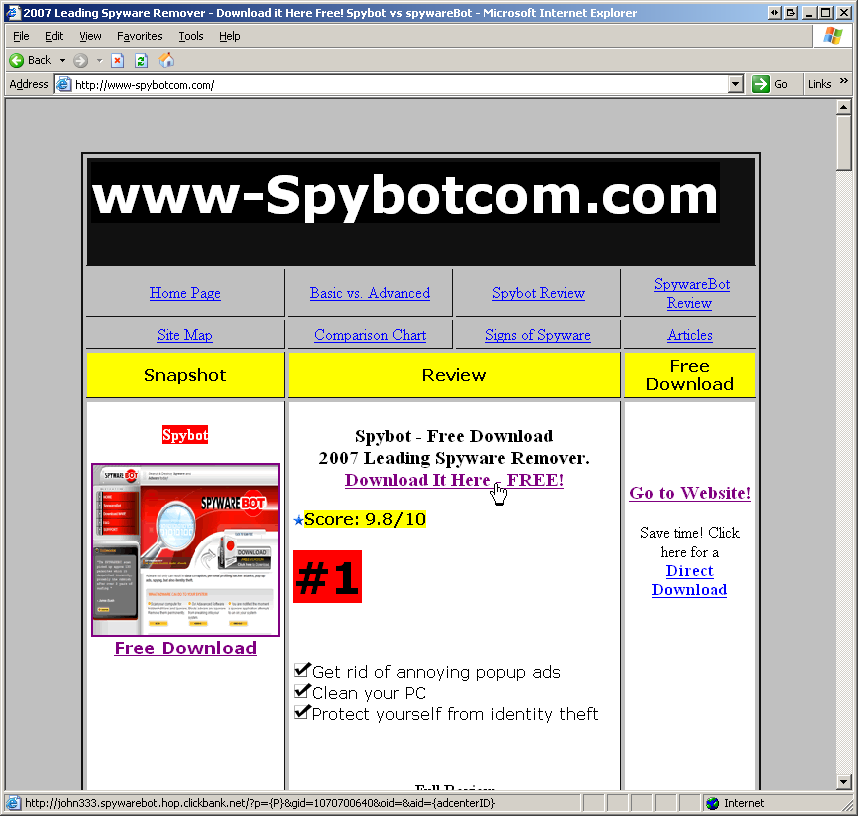
Task: Click the IE icon in title bar
Action: coord(13,12)
